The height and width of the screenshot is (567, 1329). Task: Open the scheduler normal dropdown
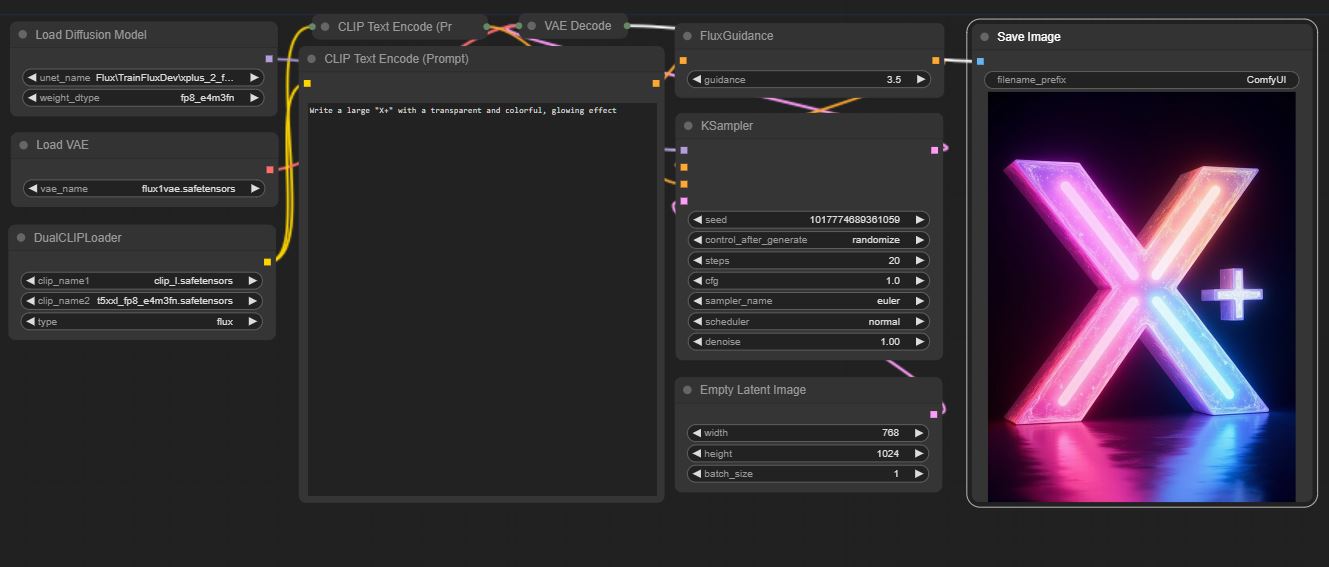click(x=809, y=322)
